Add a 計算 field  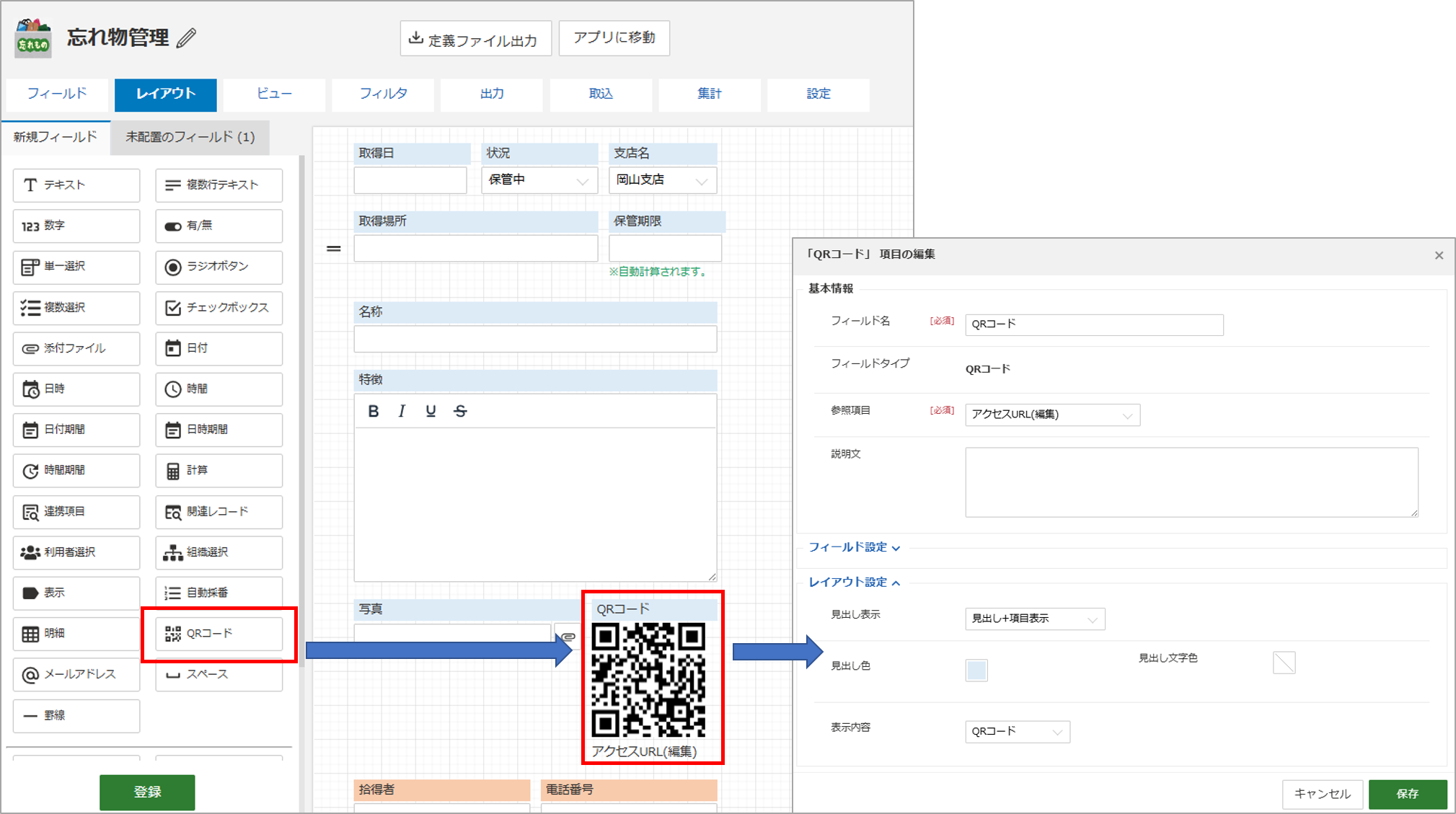pyautogui.click(x=219, y=471)
